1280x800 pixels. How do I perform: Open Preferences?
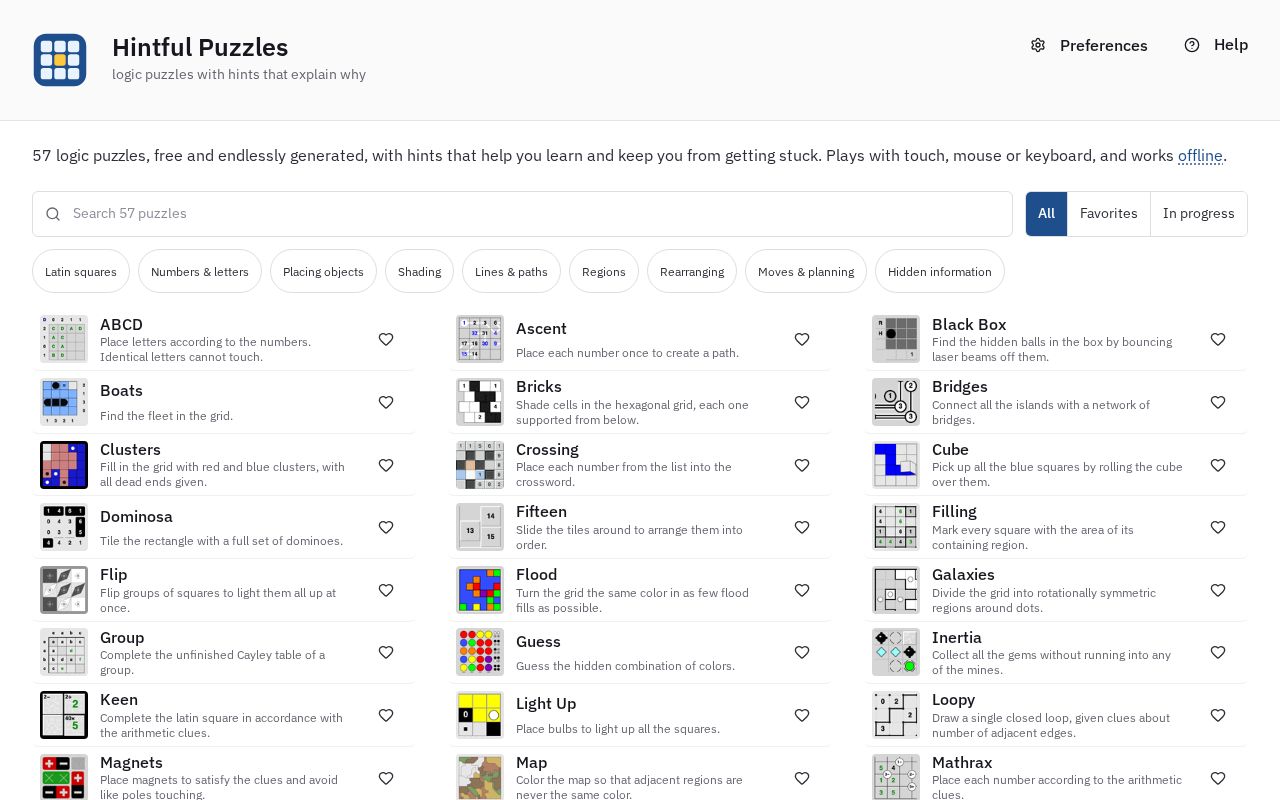1089,45
